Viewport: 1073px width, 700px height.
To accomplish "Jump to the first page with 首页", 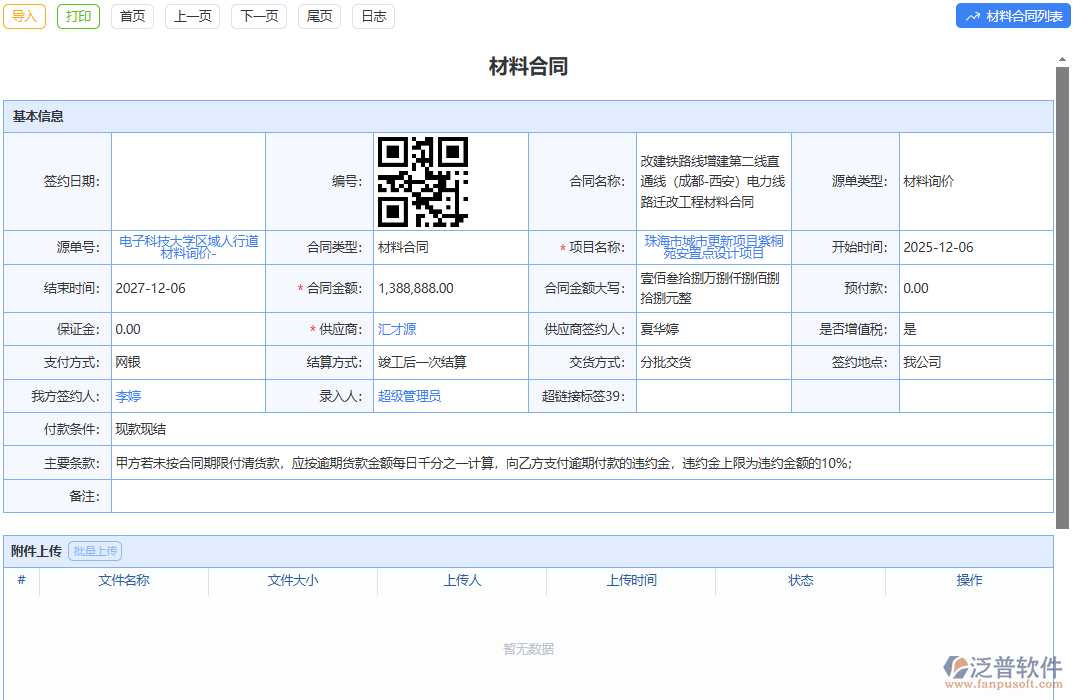I will 132,16.
